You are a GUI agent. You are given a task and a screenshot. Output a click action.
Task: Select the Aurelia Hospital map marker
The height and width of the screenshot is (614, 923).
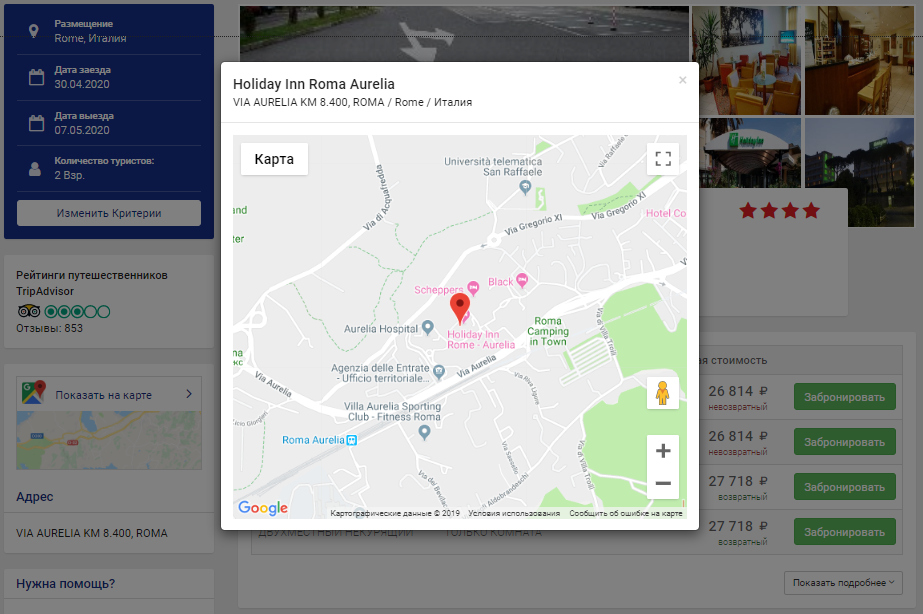(428, 328)
